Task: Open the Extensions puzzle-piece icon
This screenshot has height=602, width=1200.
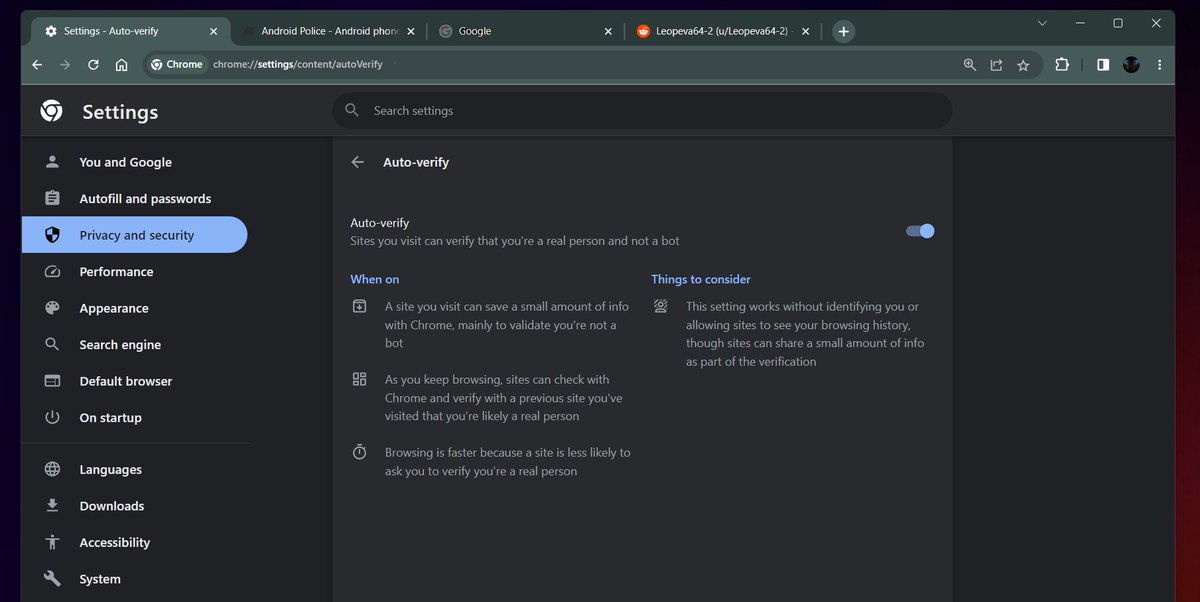Action: [1061, 64]
